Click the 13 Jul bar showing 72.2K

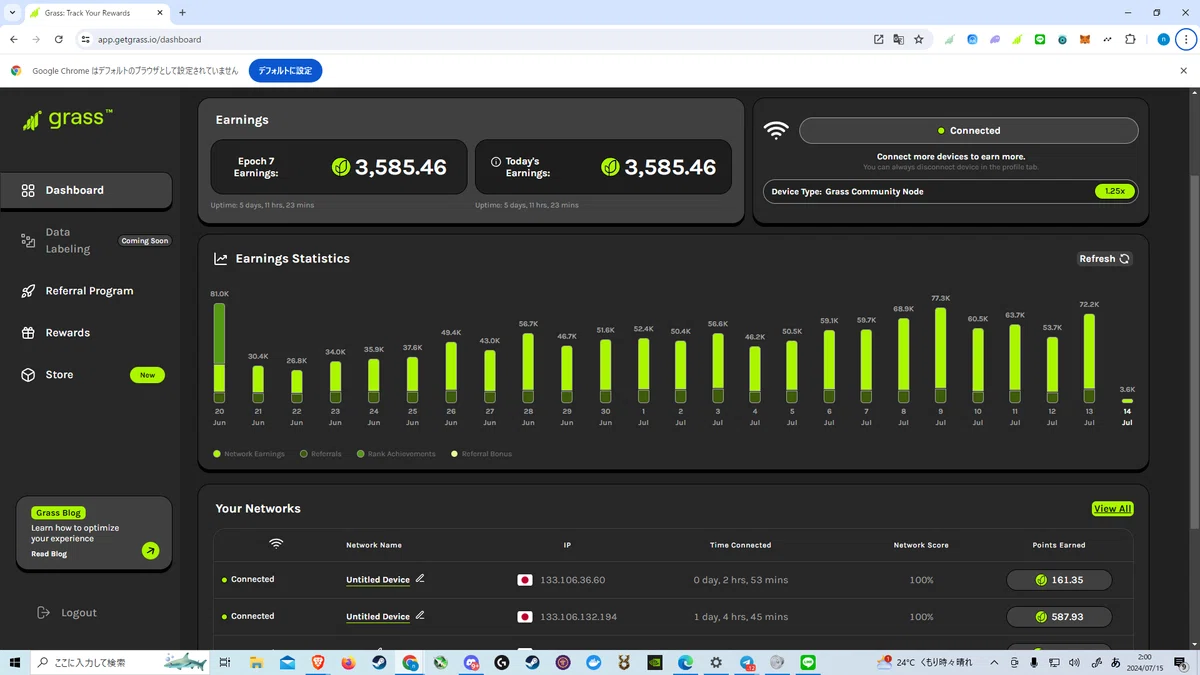pyautogui.click(x=1089, y=358)
